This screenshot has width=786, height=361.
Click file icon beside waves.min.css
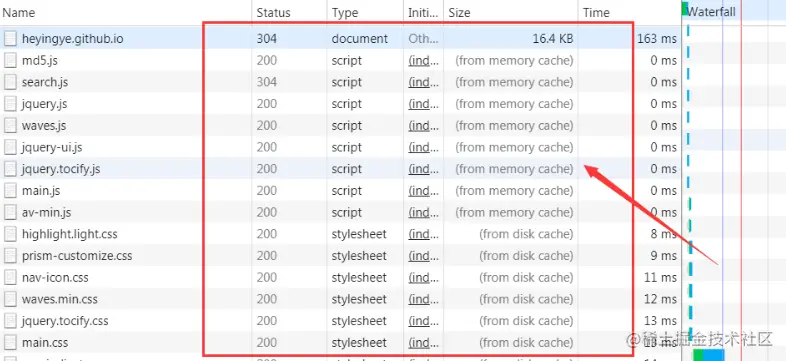[x=10, y=299]
